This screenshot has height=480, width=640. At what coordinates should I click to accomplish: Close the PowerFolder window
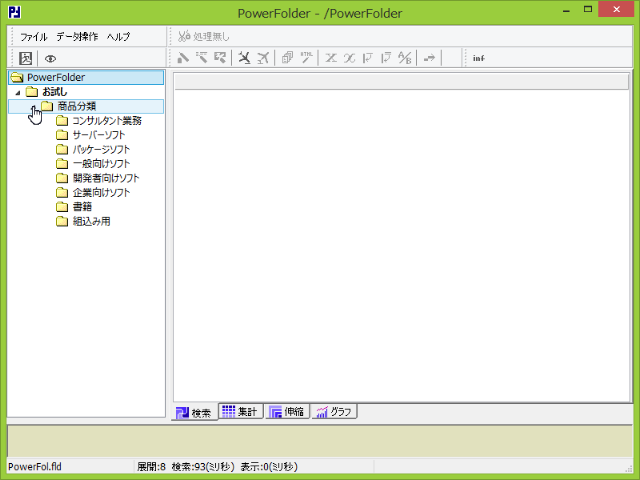click(616, 9)
